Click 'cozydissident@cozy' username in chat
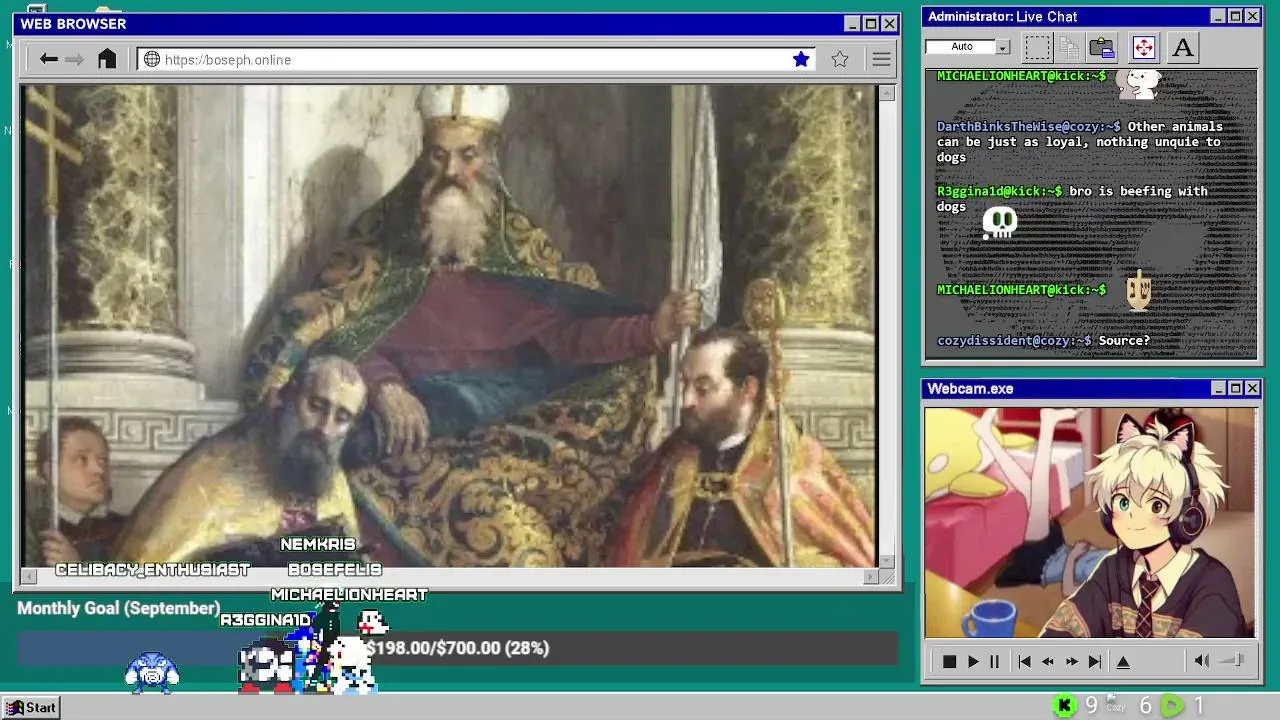The image size is (1280, 720). tap(1012, 341)
